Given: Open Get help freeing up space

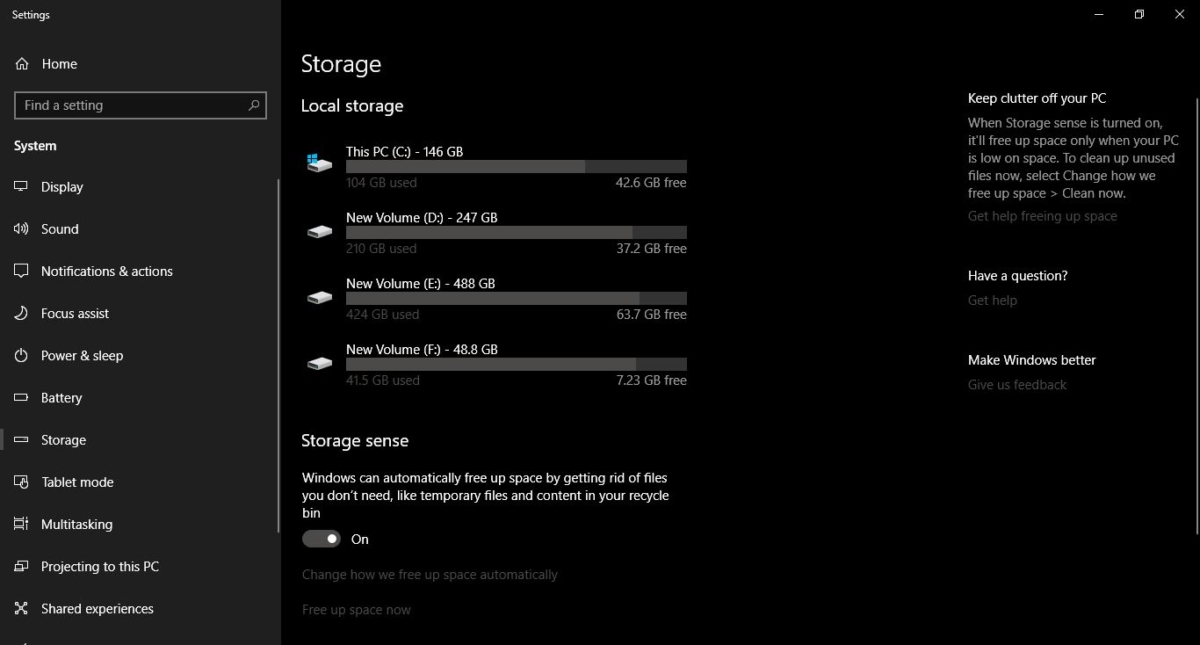Looking at the screenshot, I should click(1042, 216).
